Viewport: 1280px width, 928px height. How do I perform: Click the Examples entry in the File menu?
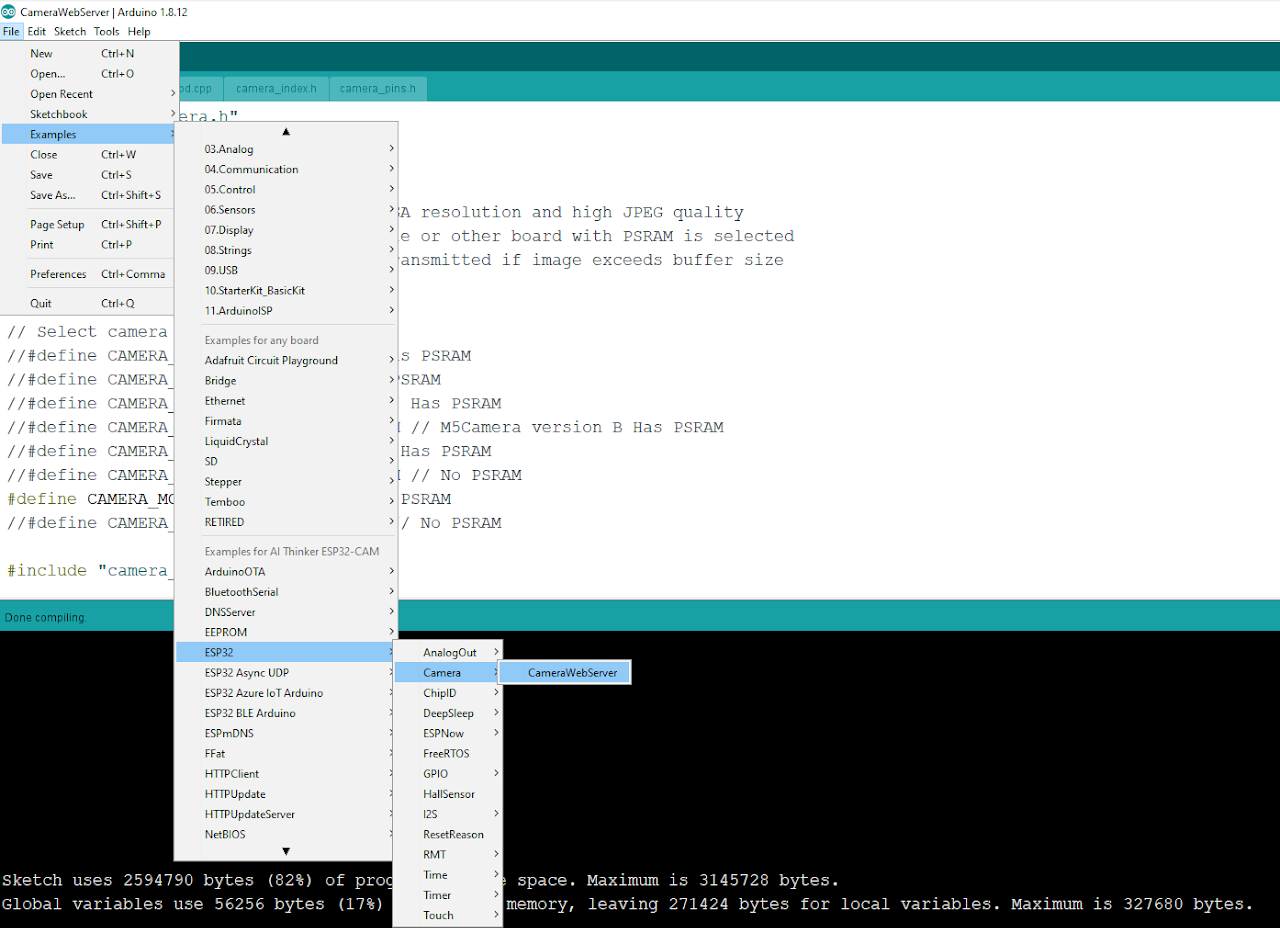89,134
